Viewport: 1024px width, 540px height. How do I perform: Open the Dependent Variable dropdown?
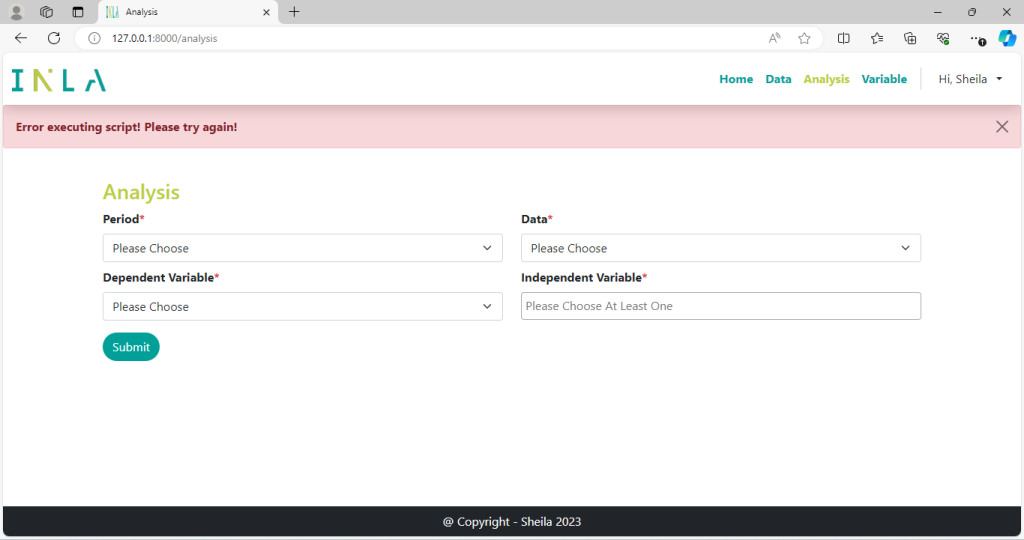pos(302,306)
